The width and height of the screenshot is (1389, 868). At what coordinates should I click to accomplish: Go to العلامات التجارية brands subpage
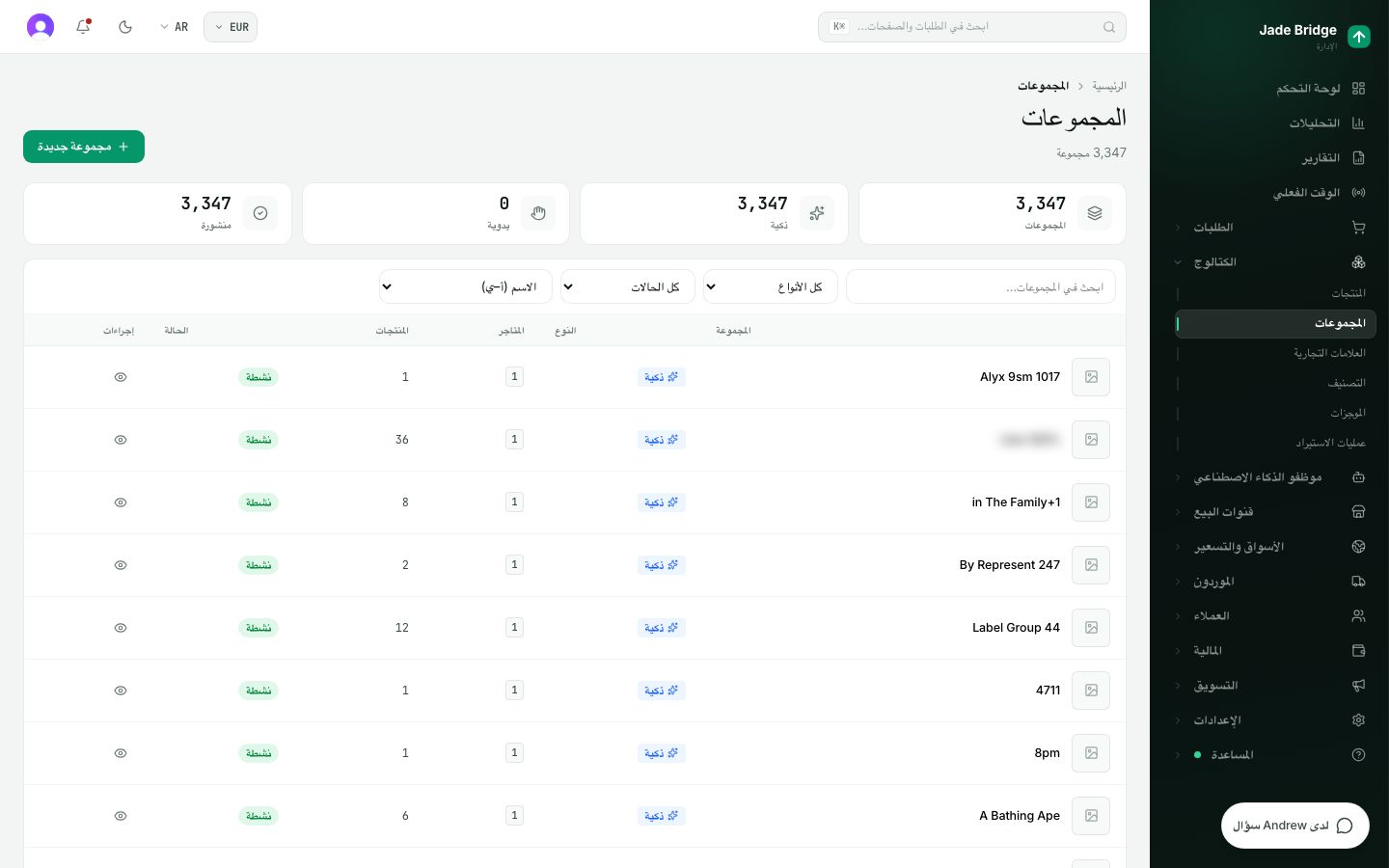[1275, 353]
